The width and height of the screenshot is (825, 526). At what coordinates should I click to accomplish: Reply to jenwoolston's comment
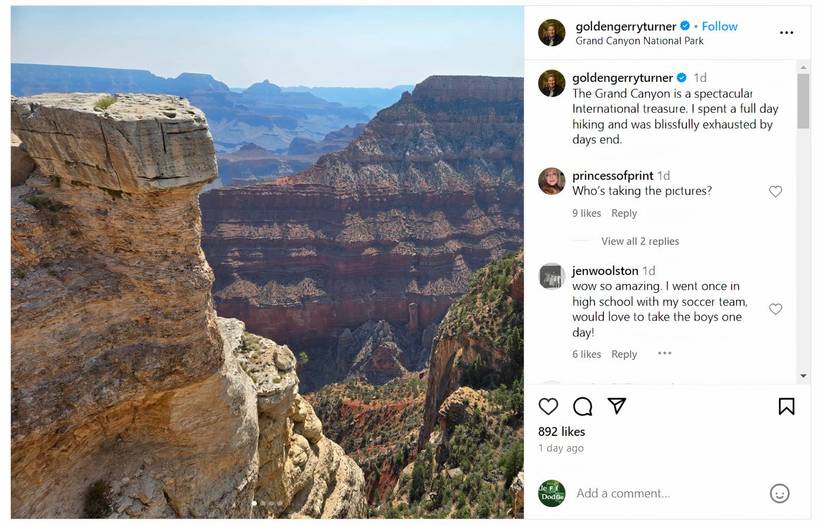(x=624, y=354)
